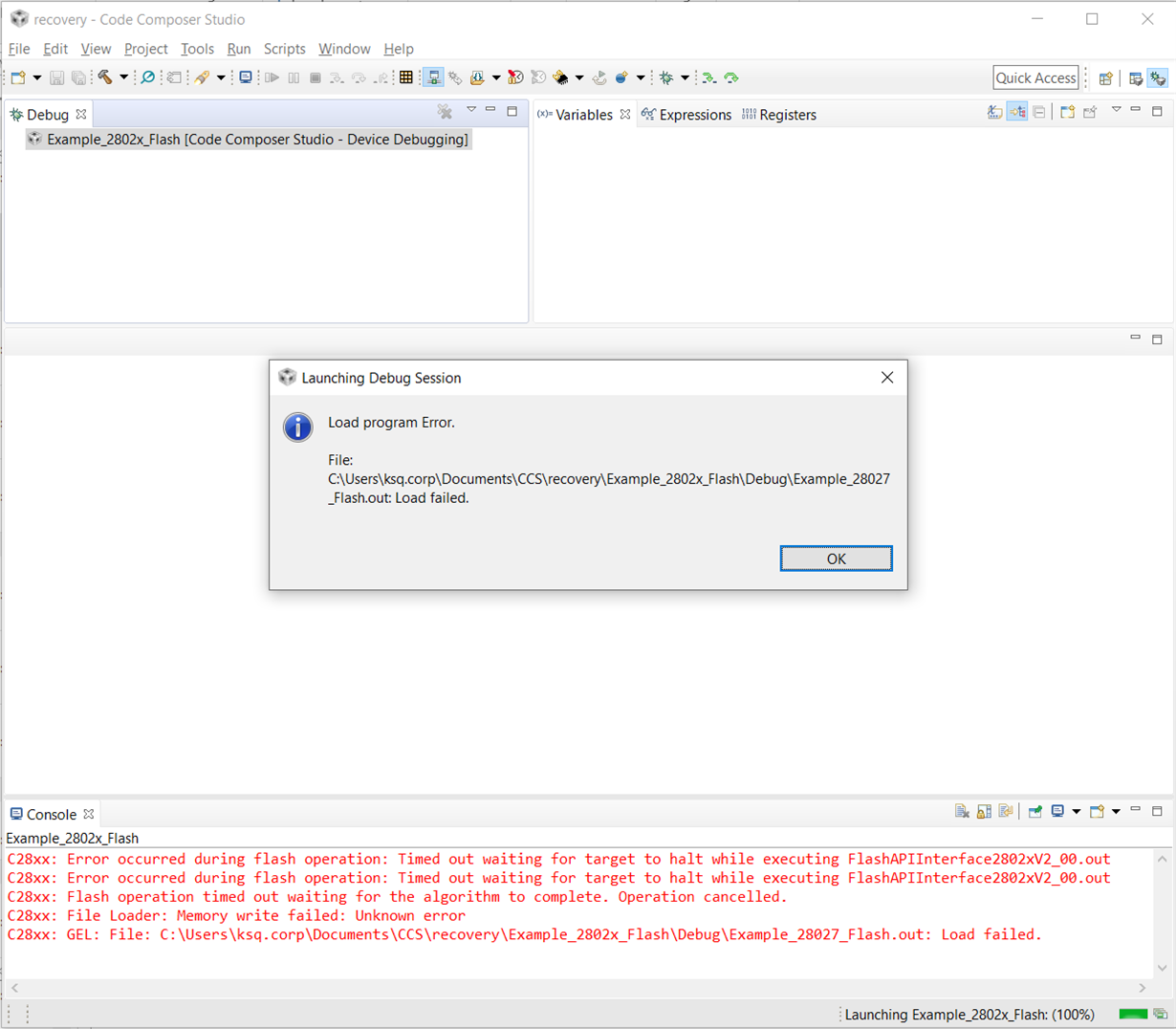Open the Project menu
The image size is (1176, 1029).
[145, 49]
